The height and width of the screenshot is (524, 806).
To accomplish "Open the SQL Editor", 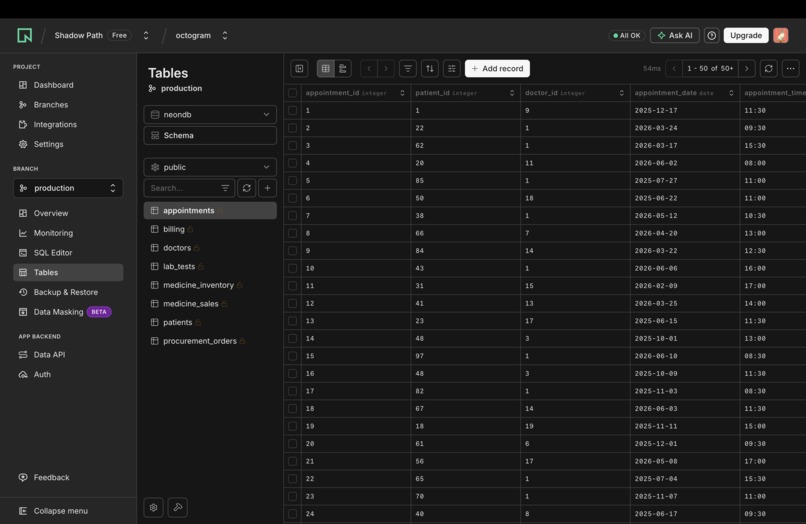I will click(x=68, y=252).
